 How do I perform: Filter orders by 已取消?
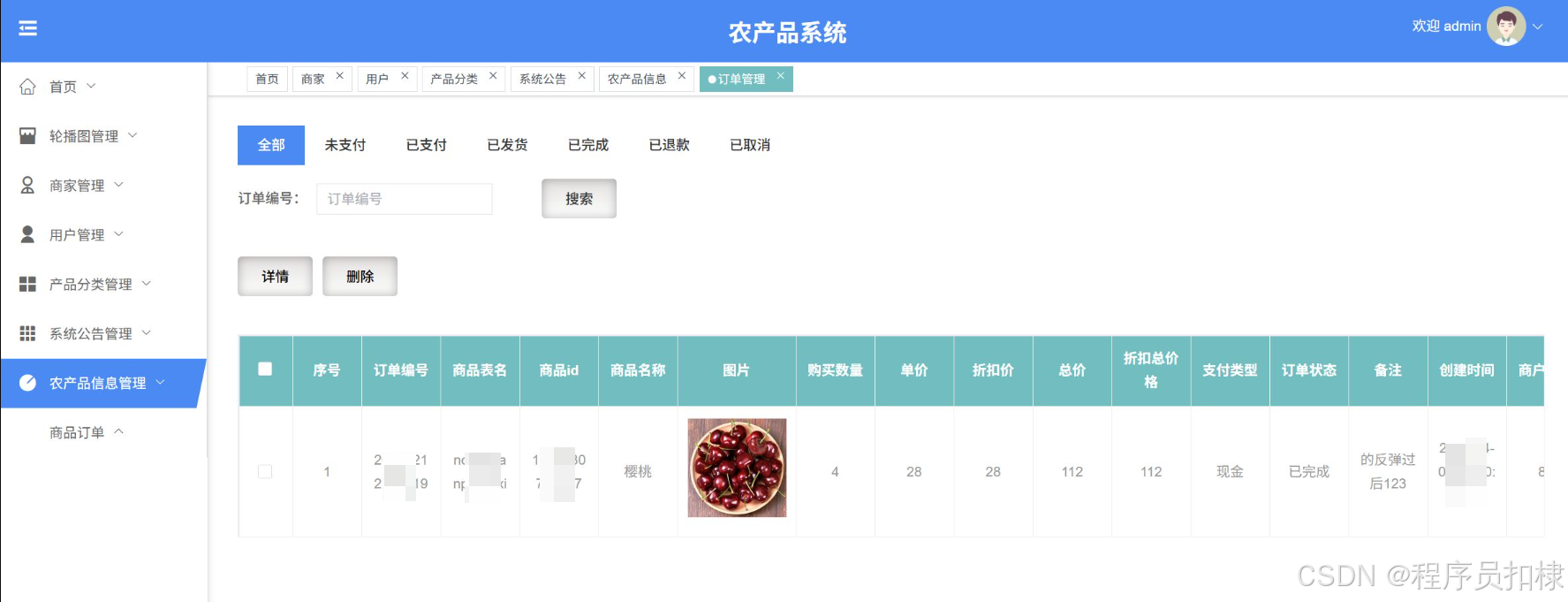click(x=750, y=145)
